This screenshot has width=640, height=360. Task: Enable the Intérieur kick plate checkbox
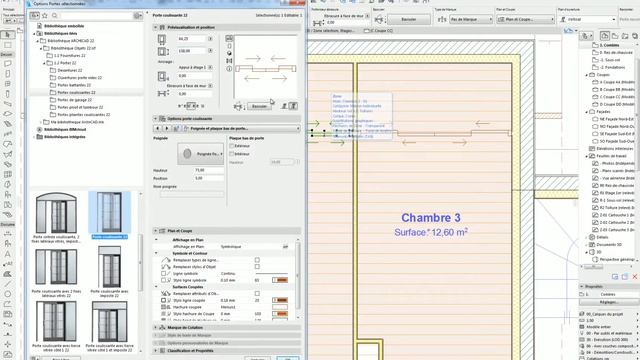point(232,154)
